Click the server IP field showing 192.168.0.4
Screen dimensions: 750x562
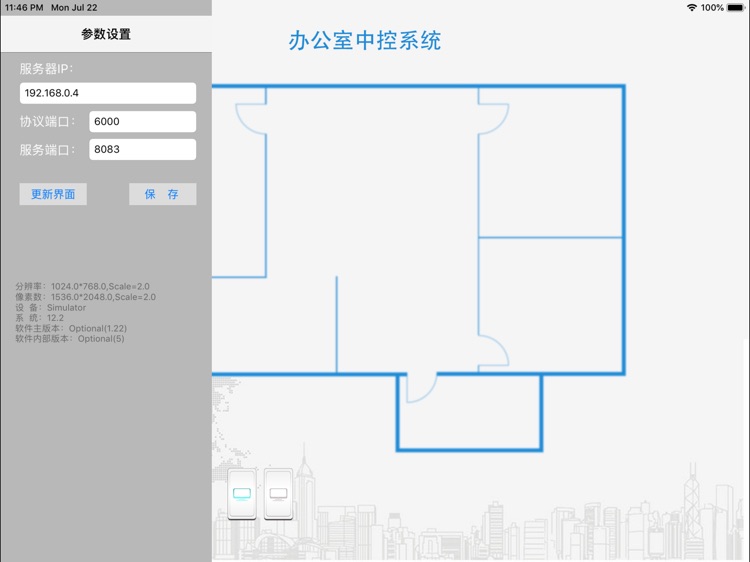tap(108, 93)
